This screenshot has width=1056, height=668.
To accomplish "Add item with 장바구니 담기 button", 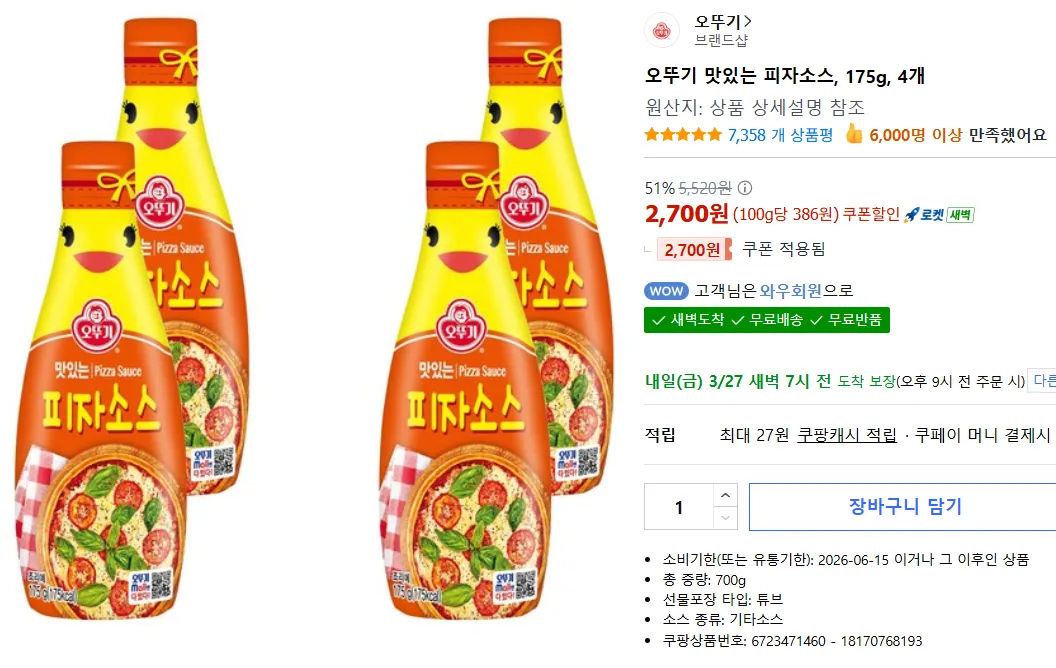I will [904, 507].
